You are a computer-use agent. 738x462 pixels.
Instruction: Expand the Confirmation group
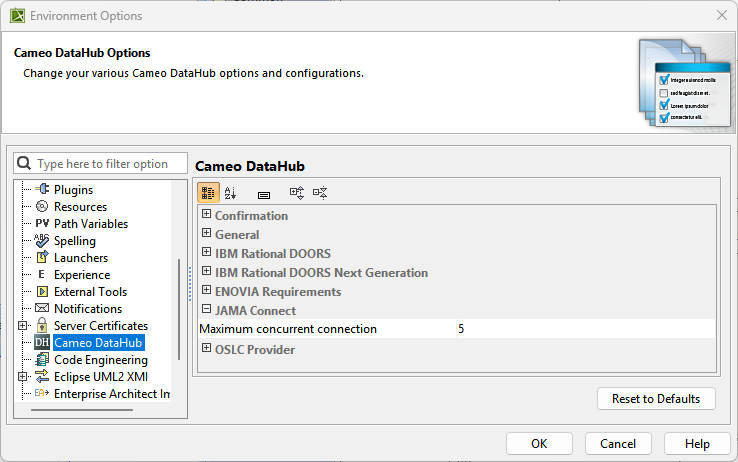(207, 215)
